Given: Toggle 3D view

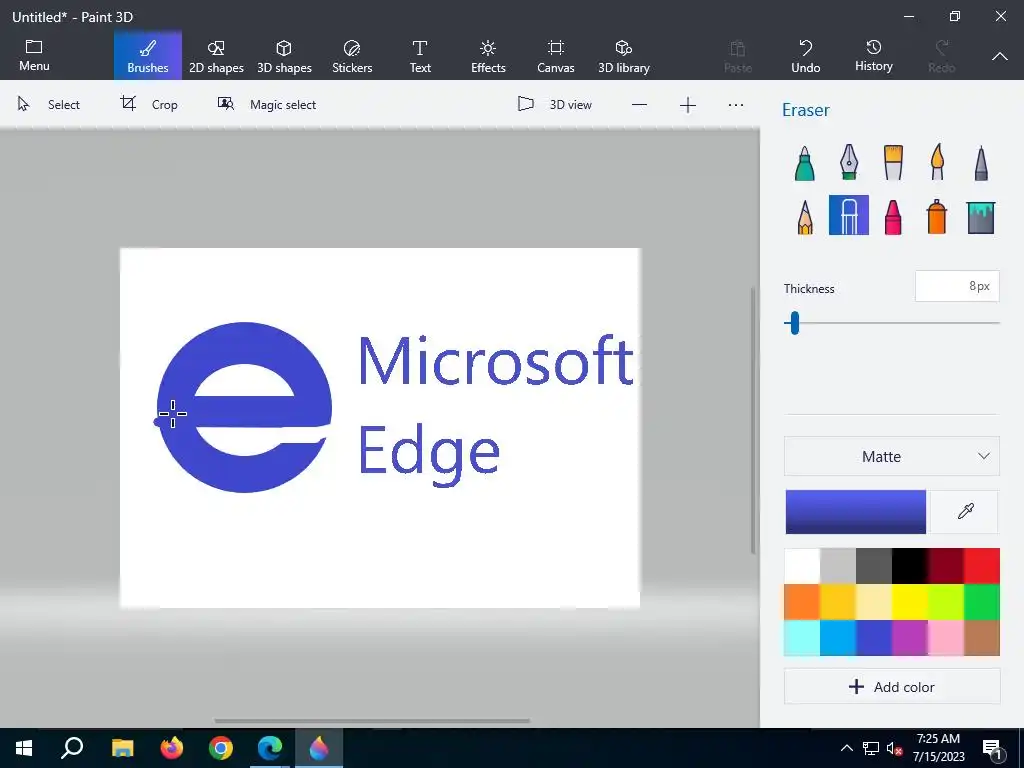Looking at the screenshot, I should coord(554,104).
